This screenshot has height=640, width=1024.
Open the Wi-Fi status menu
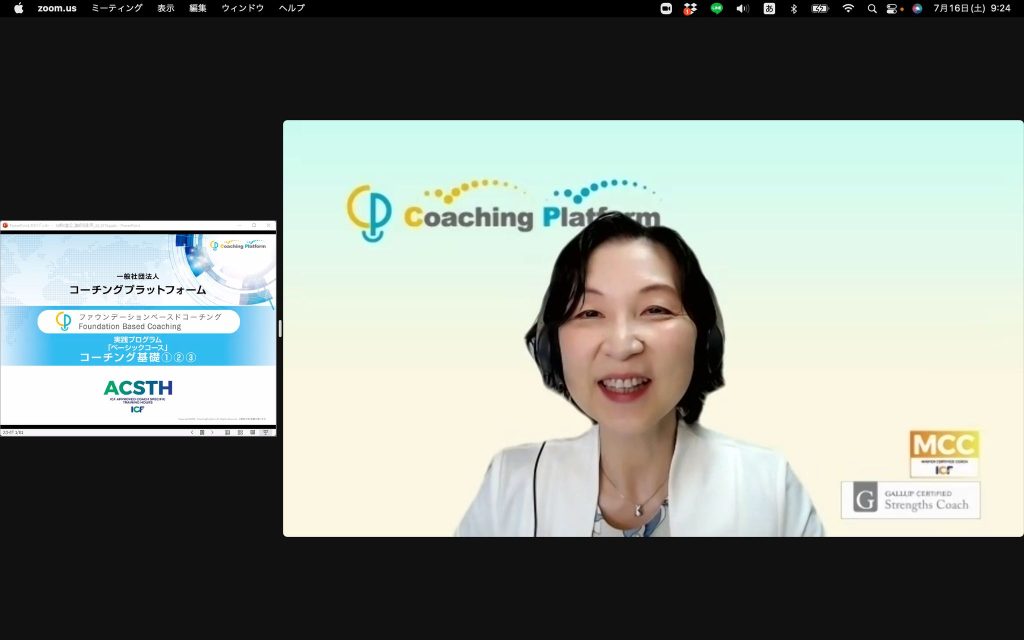[x=848, y=8]
